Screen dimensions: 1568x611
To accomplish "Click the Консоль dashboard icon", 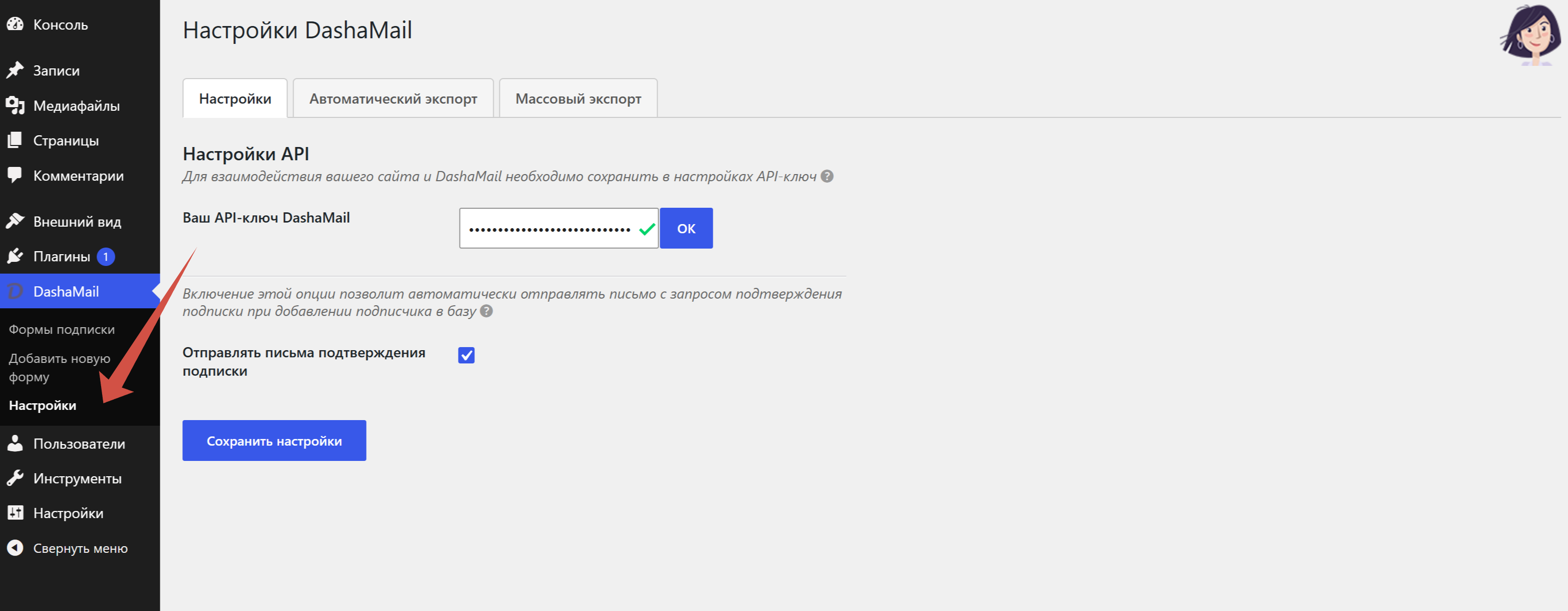I will (15, 25).
